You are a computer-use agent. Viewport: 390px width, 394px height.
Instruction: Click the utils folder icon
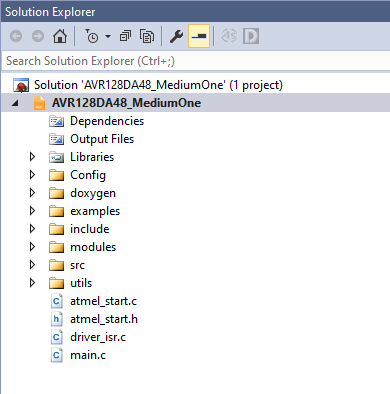tap(56, 283)
